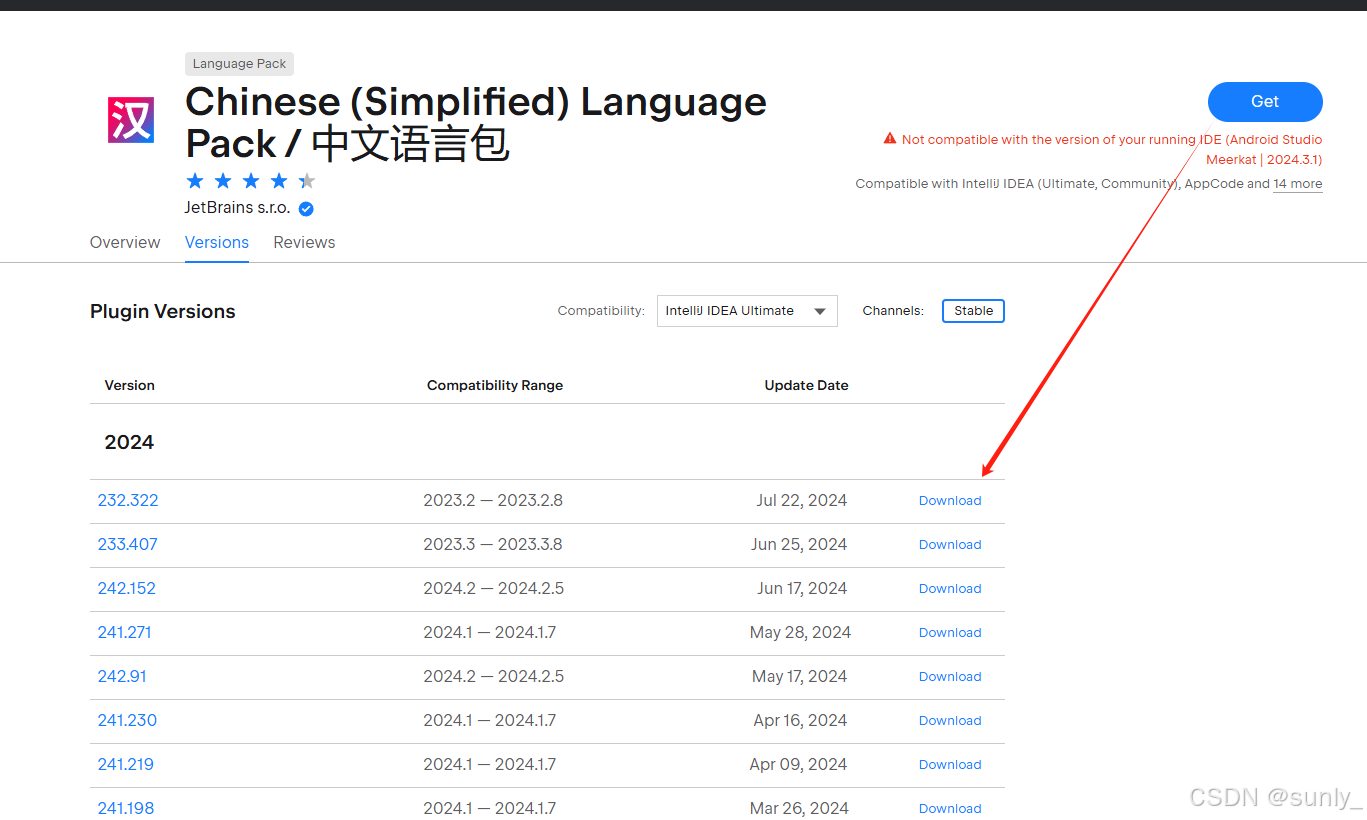Download version 232.322
The width and height of the screenshot is (1367, 820).
950,501
